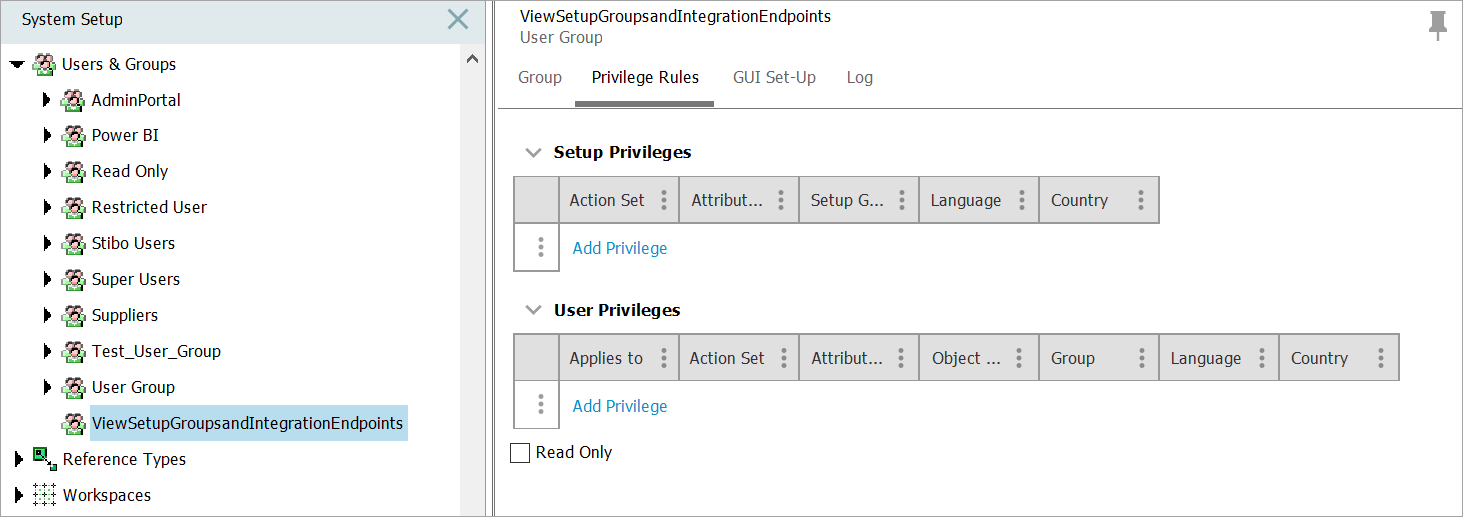Screen dimensions: 1463x517
Task: Click the Reference Types tree icon
Action: [44, 459]
